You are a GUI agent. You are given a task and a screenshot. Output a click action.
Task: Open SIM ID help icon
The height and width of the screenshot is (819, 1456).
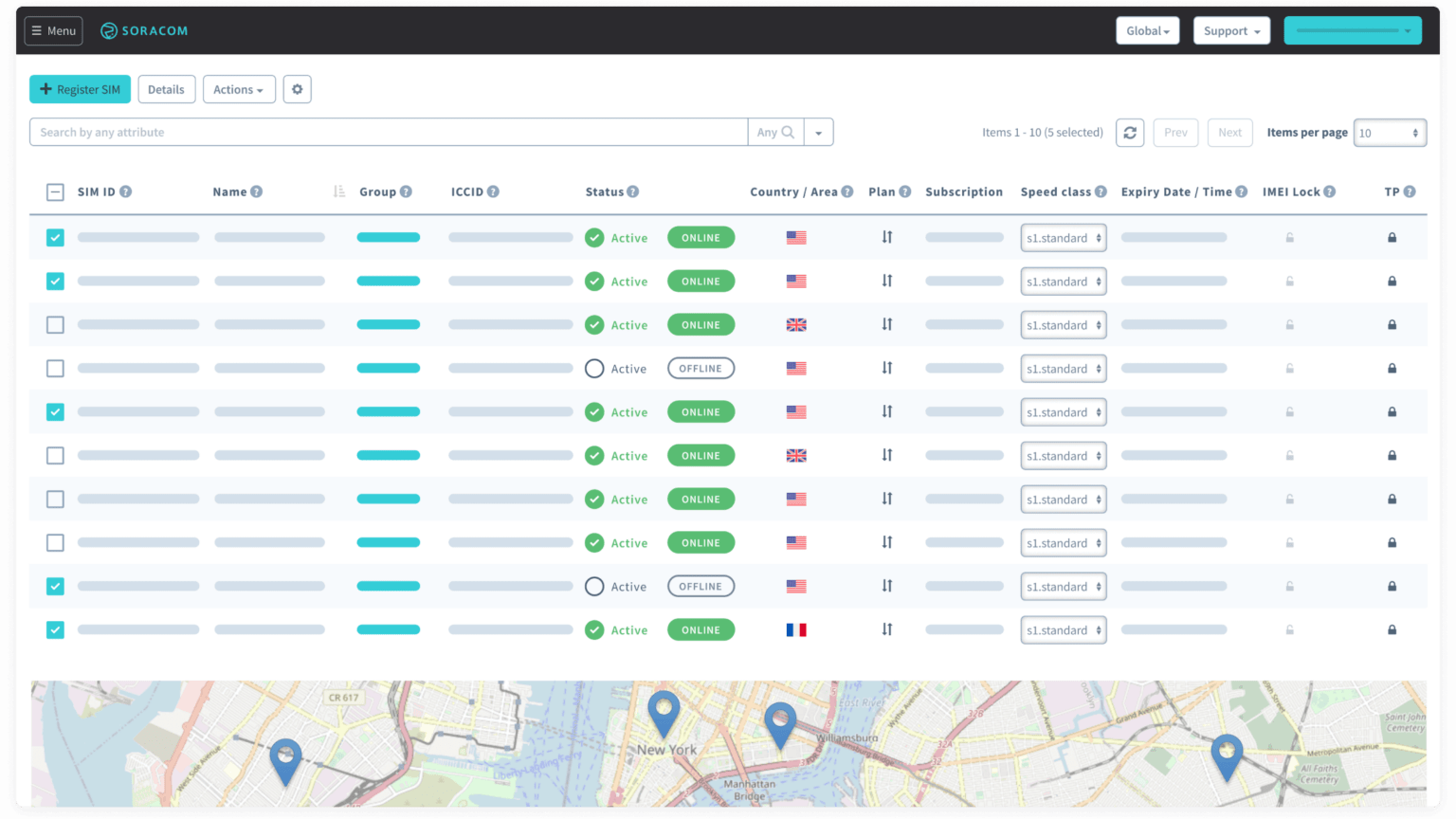click(x=126, y=191)
